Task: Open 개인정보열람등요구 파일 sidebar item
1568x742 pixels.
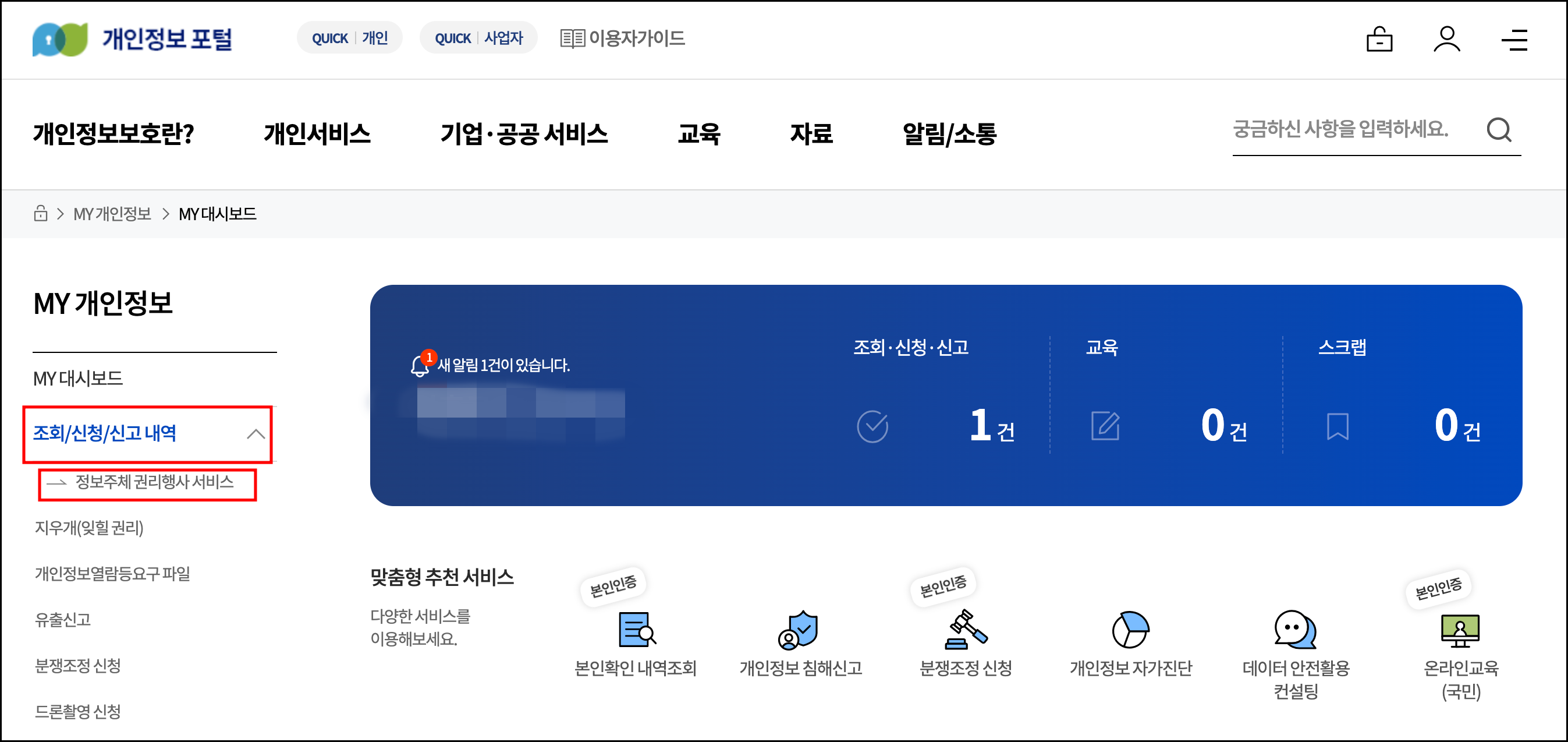Action: [x=112, y=573]
